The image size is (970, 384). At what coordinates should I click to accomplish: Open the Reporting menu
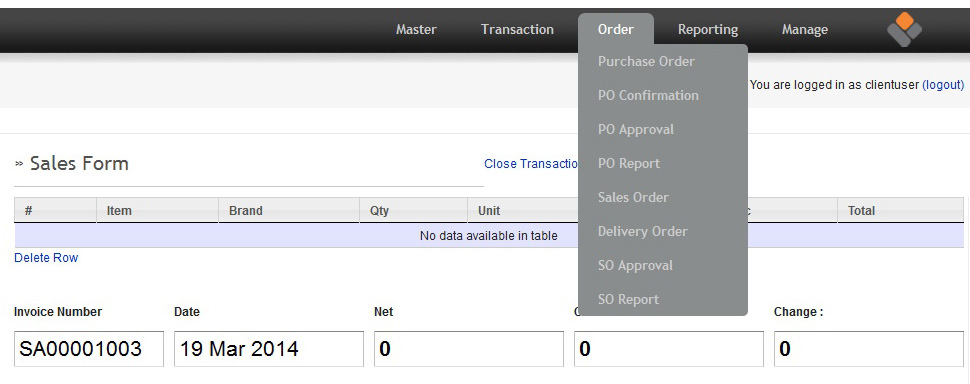pos(708,29)
